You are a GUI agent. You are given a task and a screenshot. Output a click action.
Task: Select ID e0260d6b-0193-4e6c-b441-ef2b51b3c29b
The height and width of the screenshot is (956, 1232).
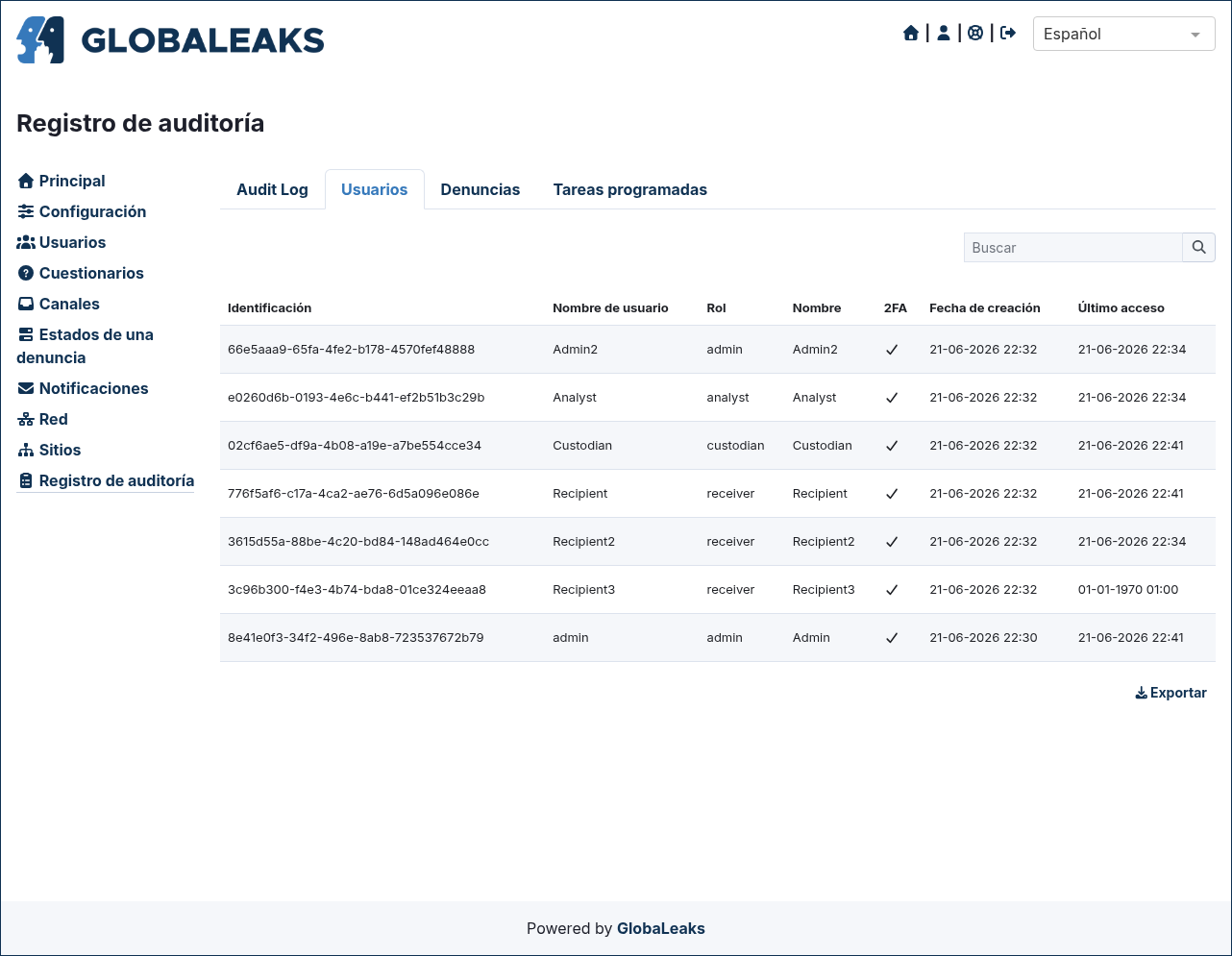(356, 397)
